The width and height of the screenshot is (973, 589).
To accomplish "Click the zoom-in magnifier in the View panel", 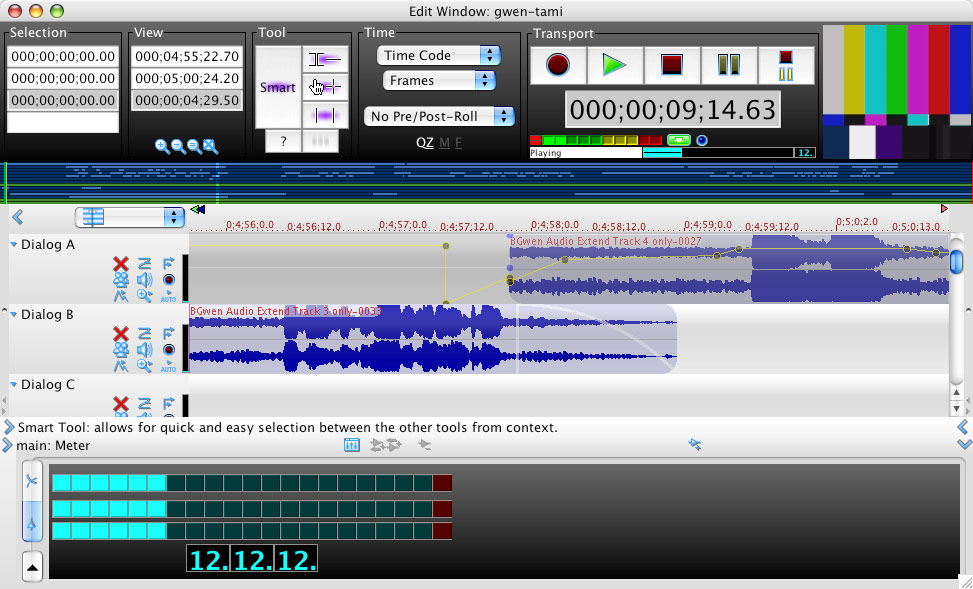I will coord(163,146).
